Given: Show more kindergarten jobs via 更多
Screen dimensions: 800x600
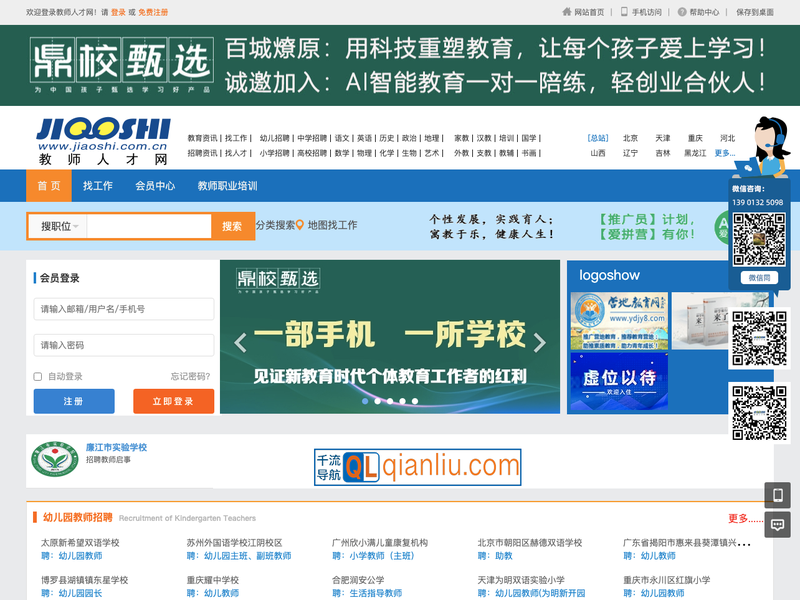Looking at the screenshot, I should pos(739,518).
